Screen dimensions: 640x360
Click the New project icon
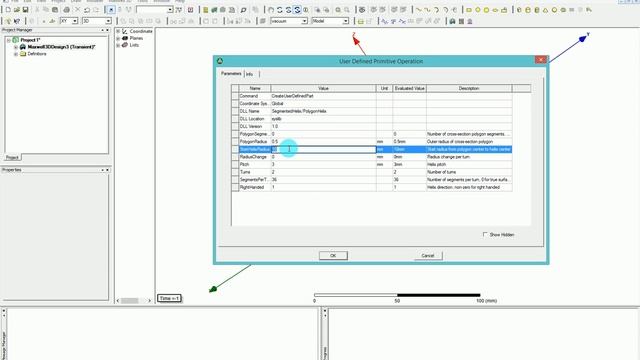click(x=8, y=9)
